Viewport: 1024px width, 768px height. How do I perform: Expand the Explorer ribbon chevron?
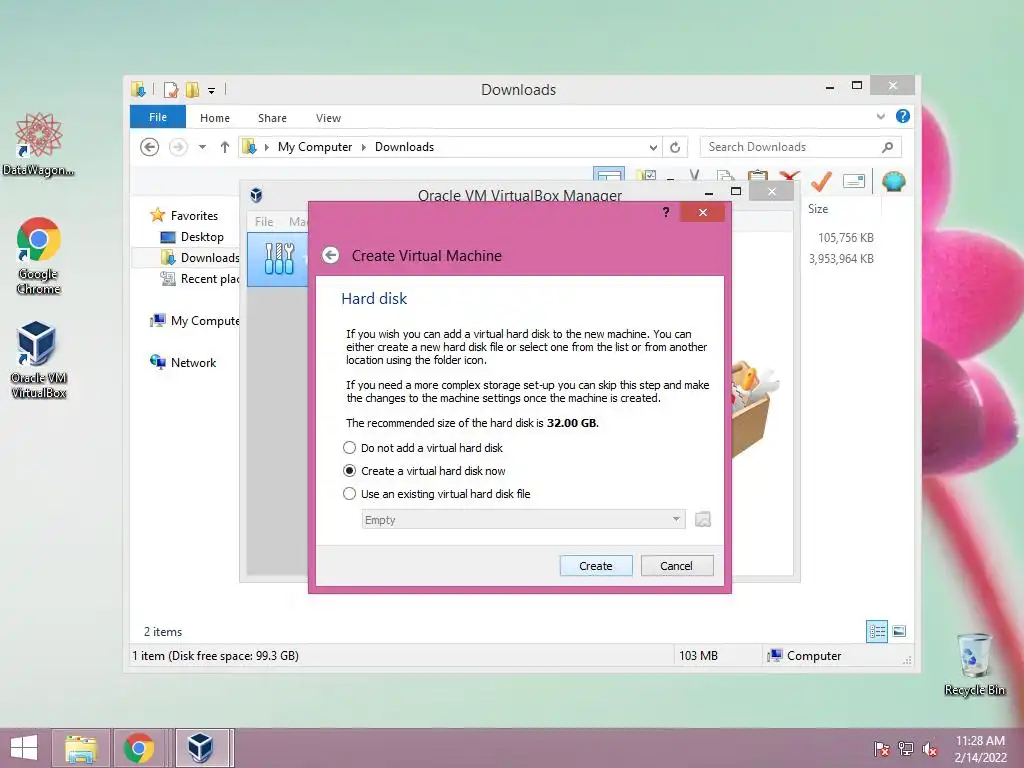[x=880, y=117]
